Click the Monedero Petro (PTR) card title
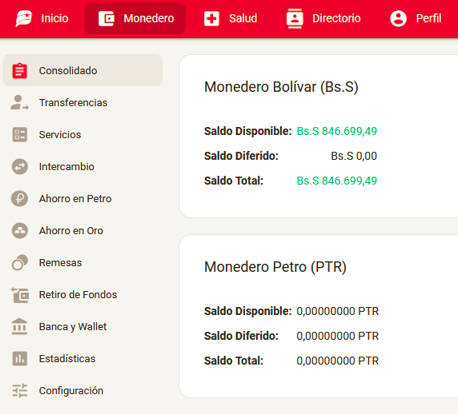Image resolution: width=458 pixels, height=414 pixels. pos(275,267)
